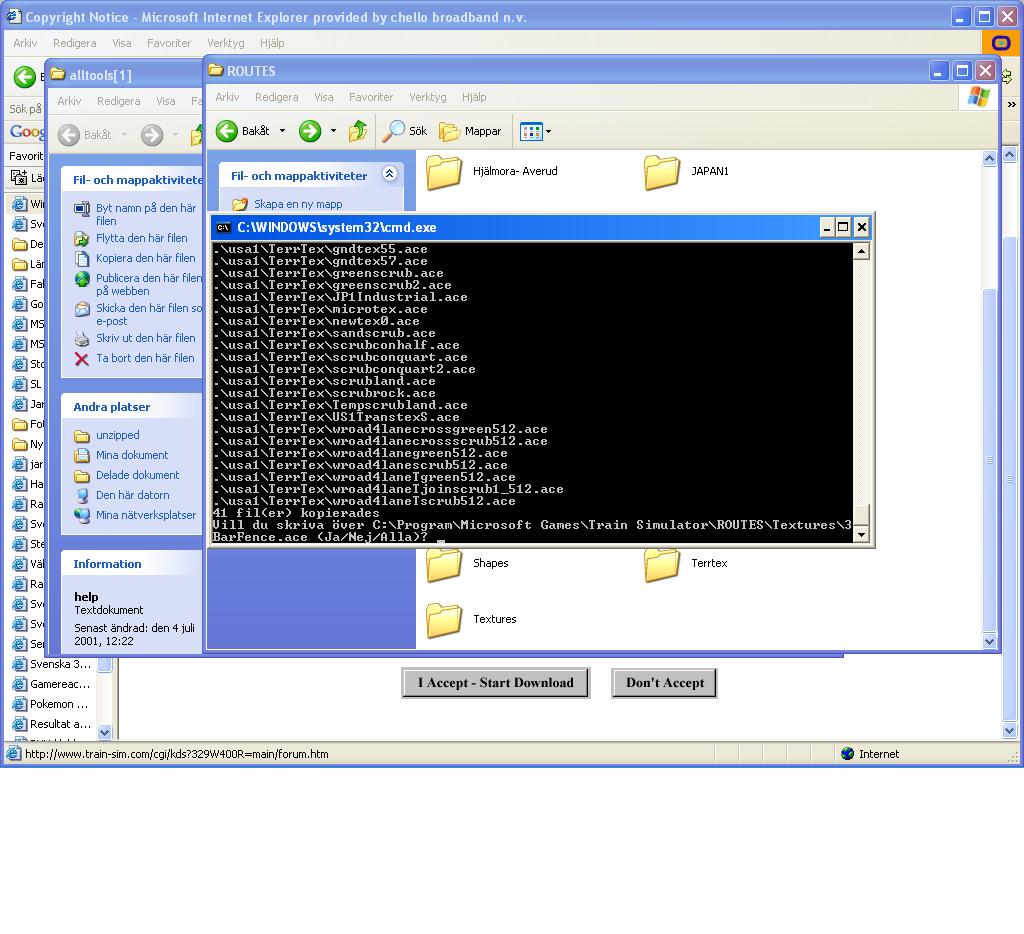Open the Gamereac… favorite in Internet Explorer
The width and height of the screenshot is (1024, 934).
point(52,684)
